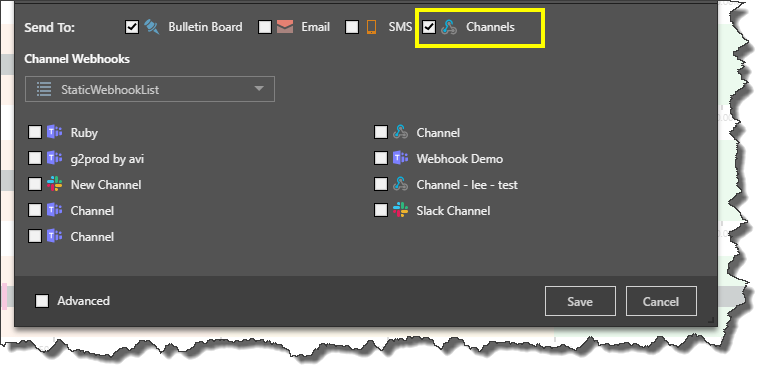This screenshot has width=772, height=378.
Task: Check the g2prod by avi webhook
Action: pos(35,158)
